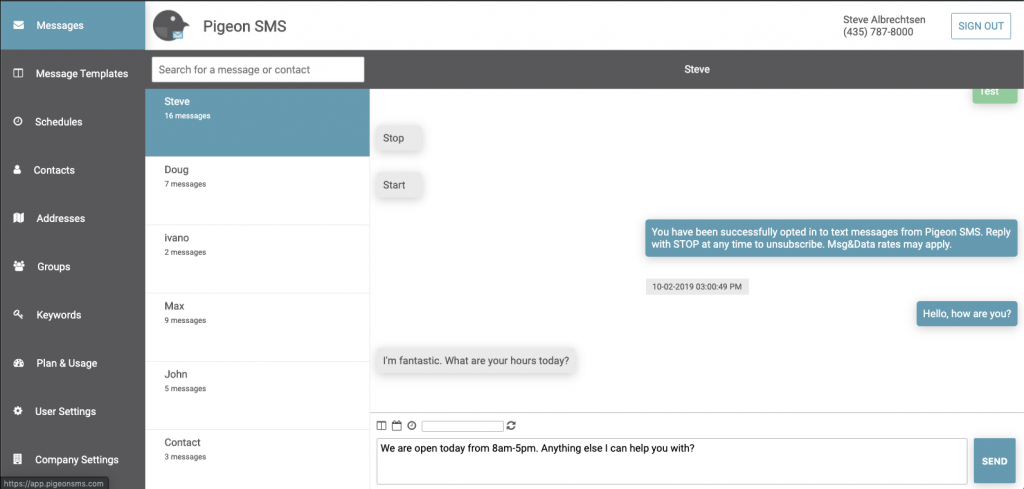This screenshot has height=489, width=1024.
Task: Click the clock icon in compose toolbar
Action: click(x=411, y=426)
